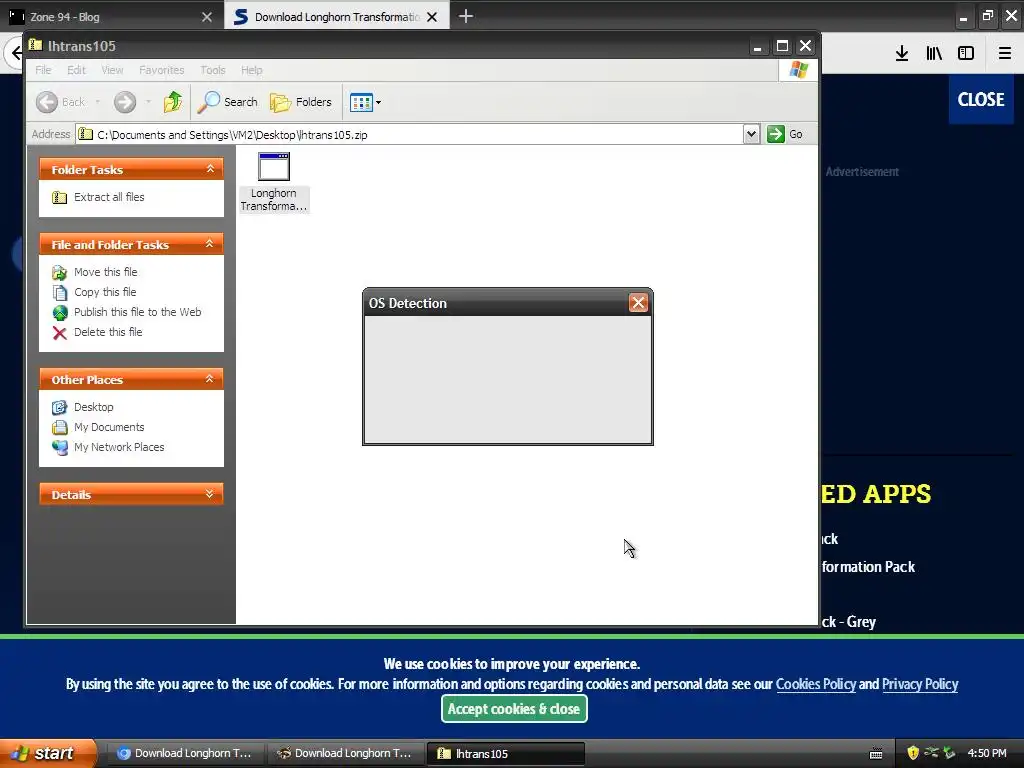Click the Start button

[48, 753]
